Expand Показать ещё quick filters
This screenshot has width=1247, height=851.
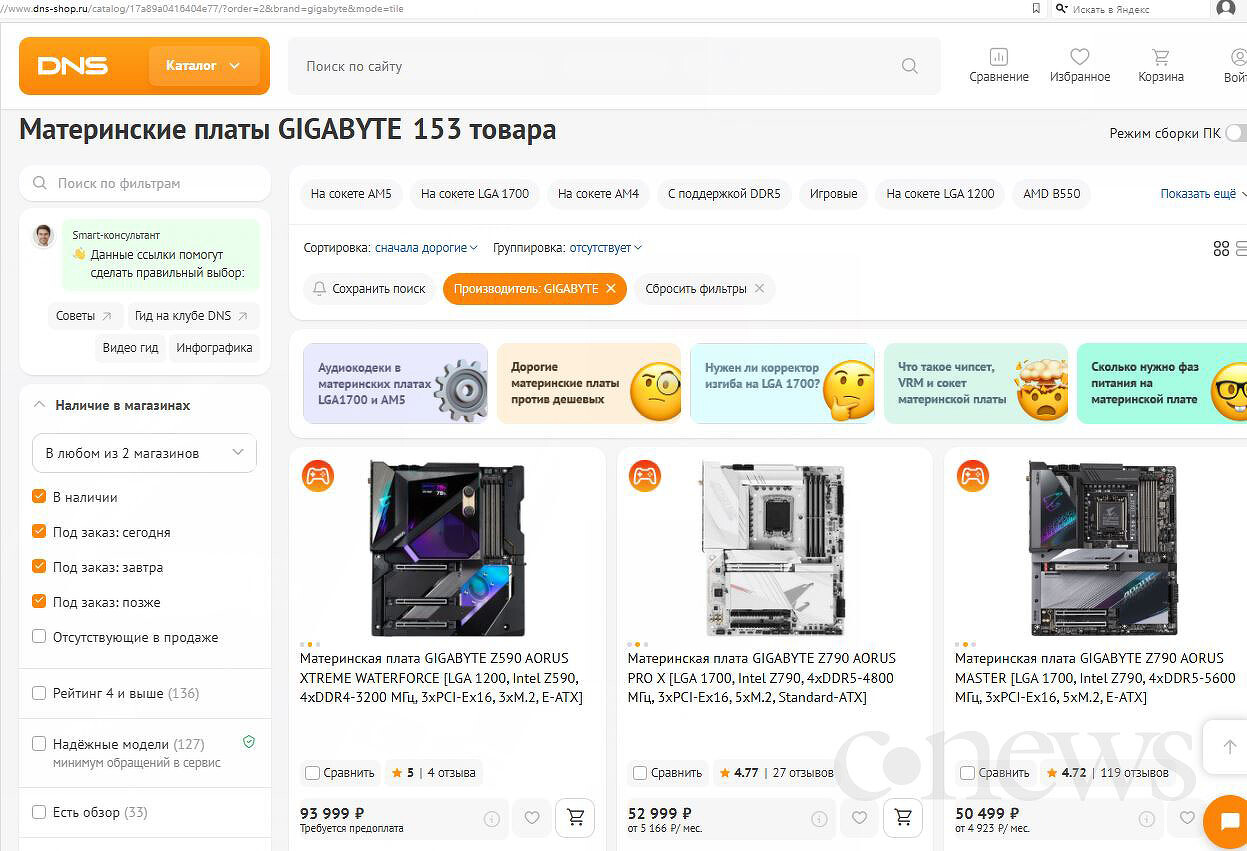(x=1203, y=194)
